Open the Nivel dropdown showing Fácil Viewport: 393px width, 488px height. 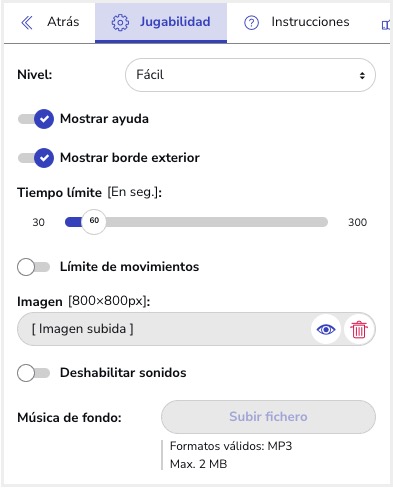tap(250, 75)
